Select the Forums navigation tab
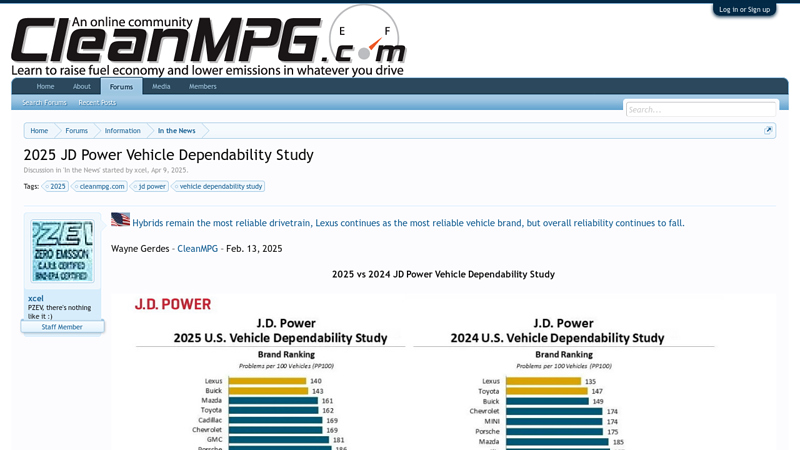The height and width of the screenshot is (450, 800). pyautogui.click(x=121, y=87)
